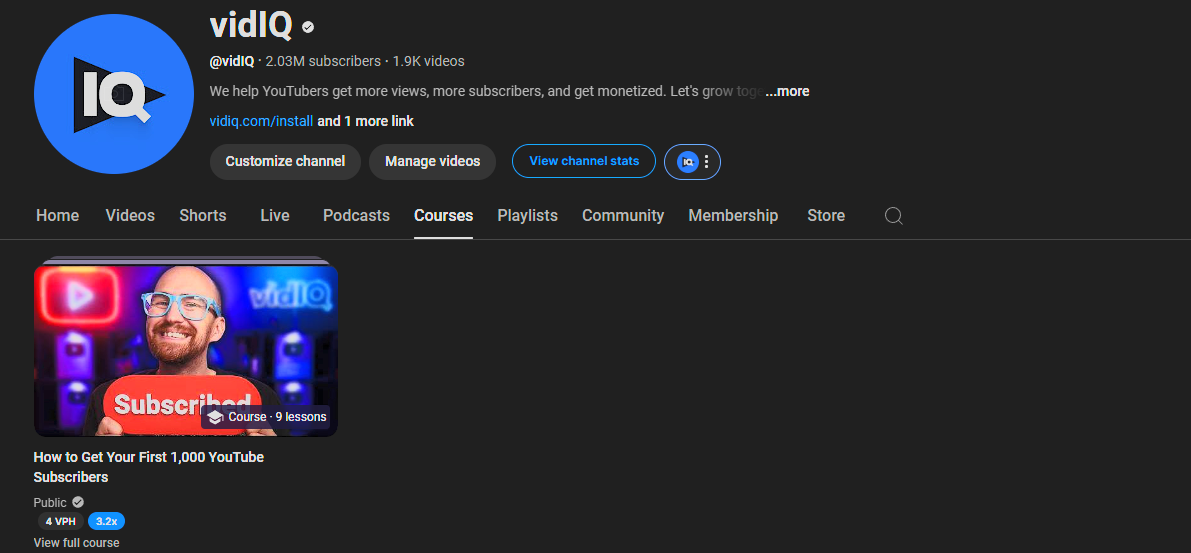Switch to the Videos tab
Viewport: 1191px width, 553px height.
tap(130, 216)
